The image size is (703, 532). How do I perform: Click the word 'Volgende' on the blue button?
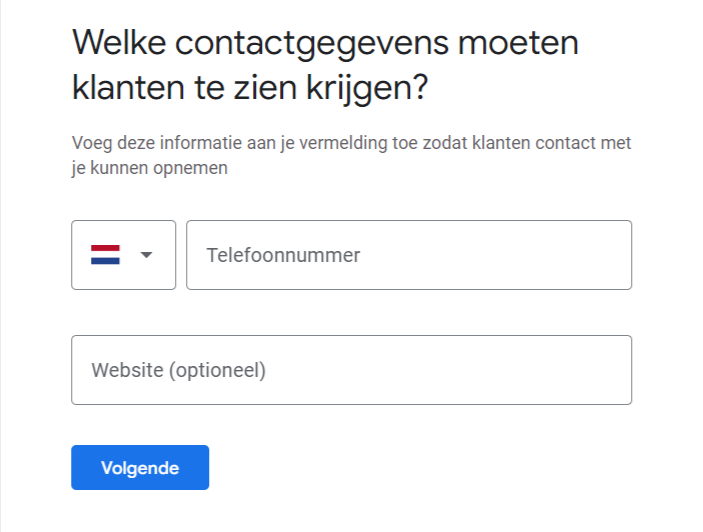[140, 468]
